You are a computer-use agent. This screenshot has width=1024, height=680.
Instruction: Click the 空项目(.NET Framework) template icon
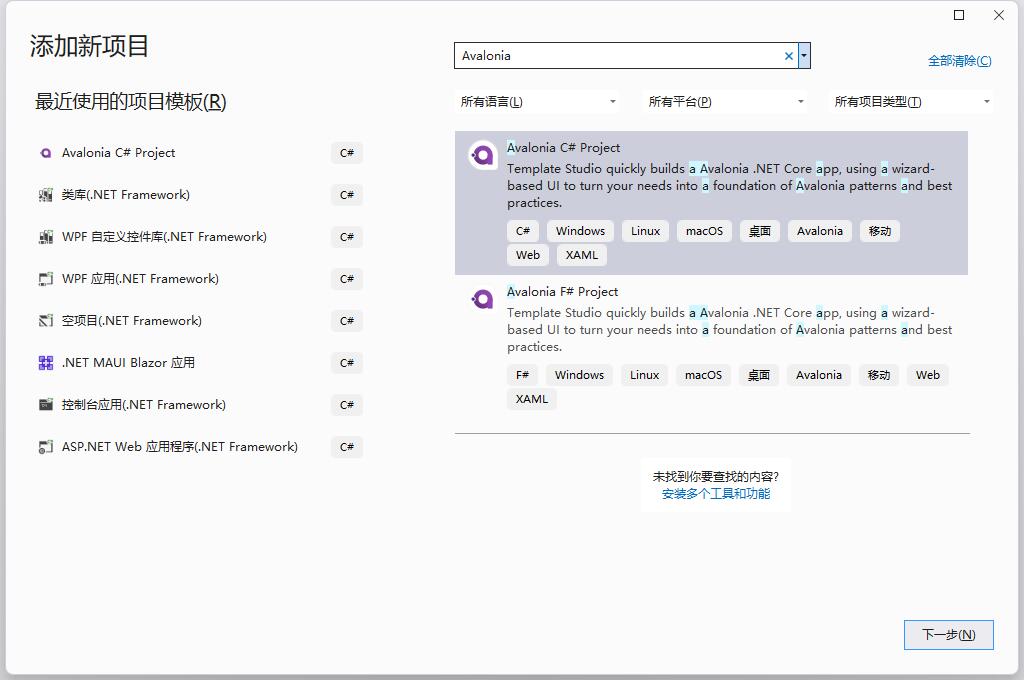pyautogui.click(x=45, y=321)
